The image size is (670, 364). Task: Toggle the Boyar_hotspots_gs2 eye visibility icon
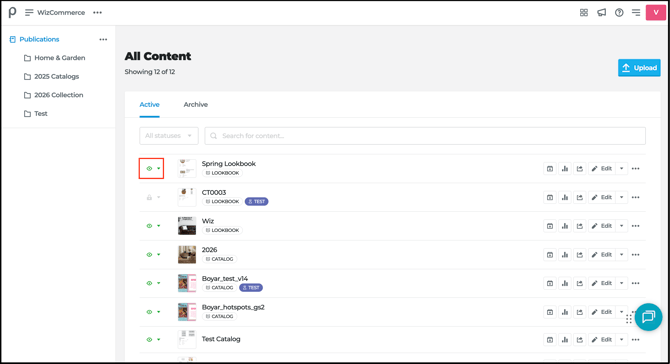[149, 312]
